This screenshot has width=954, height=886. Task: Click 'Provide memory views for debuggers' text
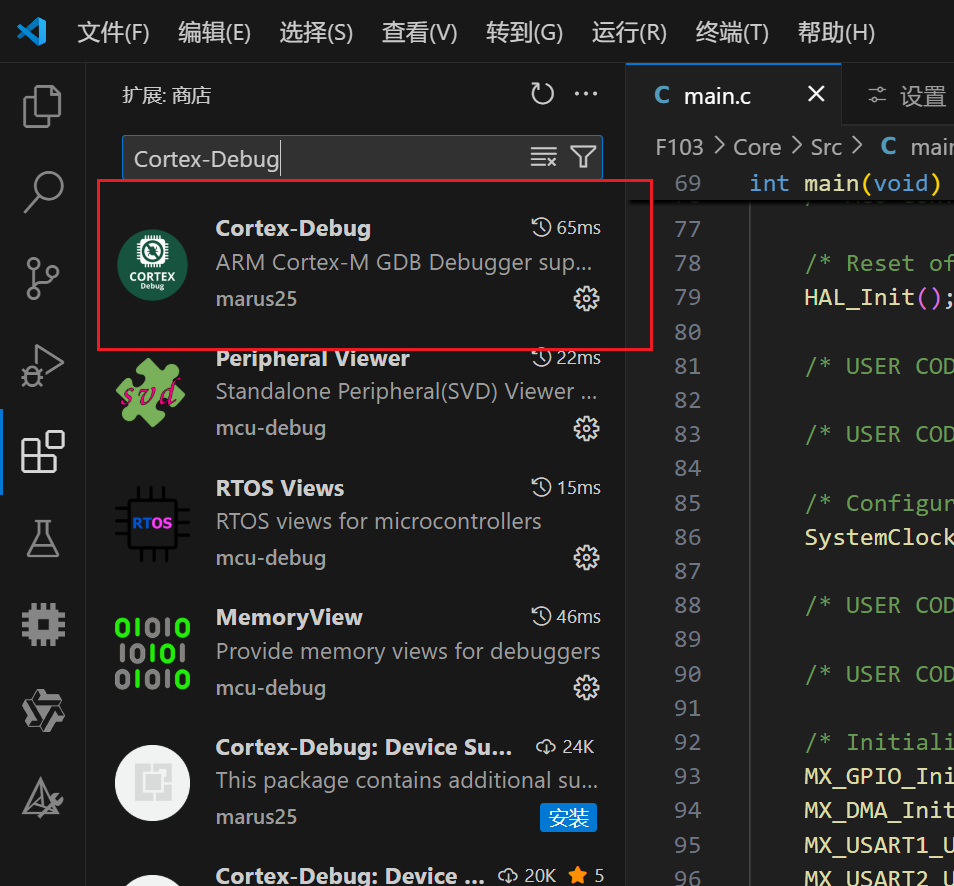(408, 651)
